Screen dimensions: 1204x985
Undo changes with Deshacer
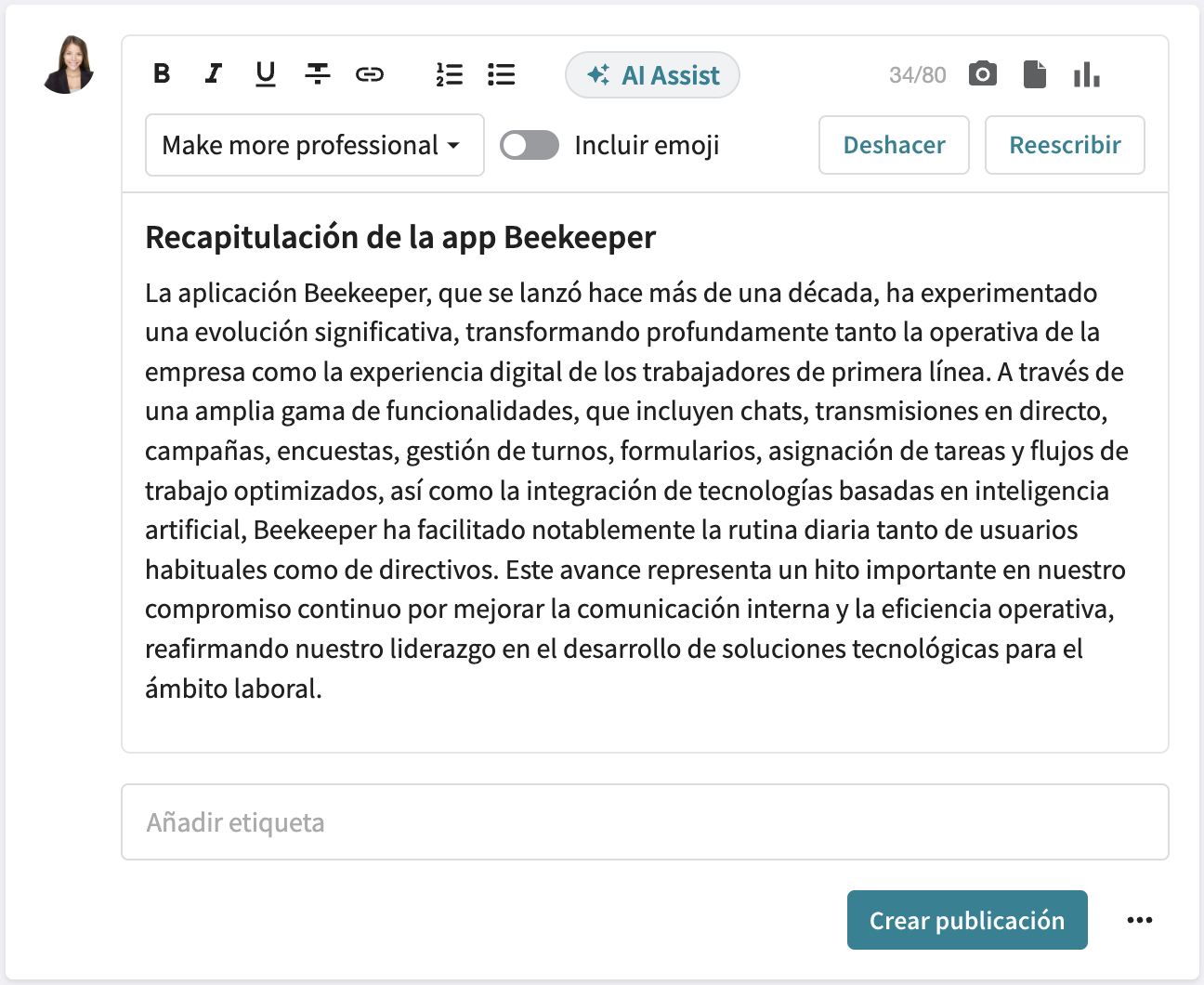894,145
